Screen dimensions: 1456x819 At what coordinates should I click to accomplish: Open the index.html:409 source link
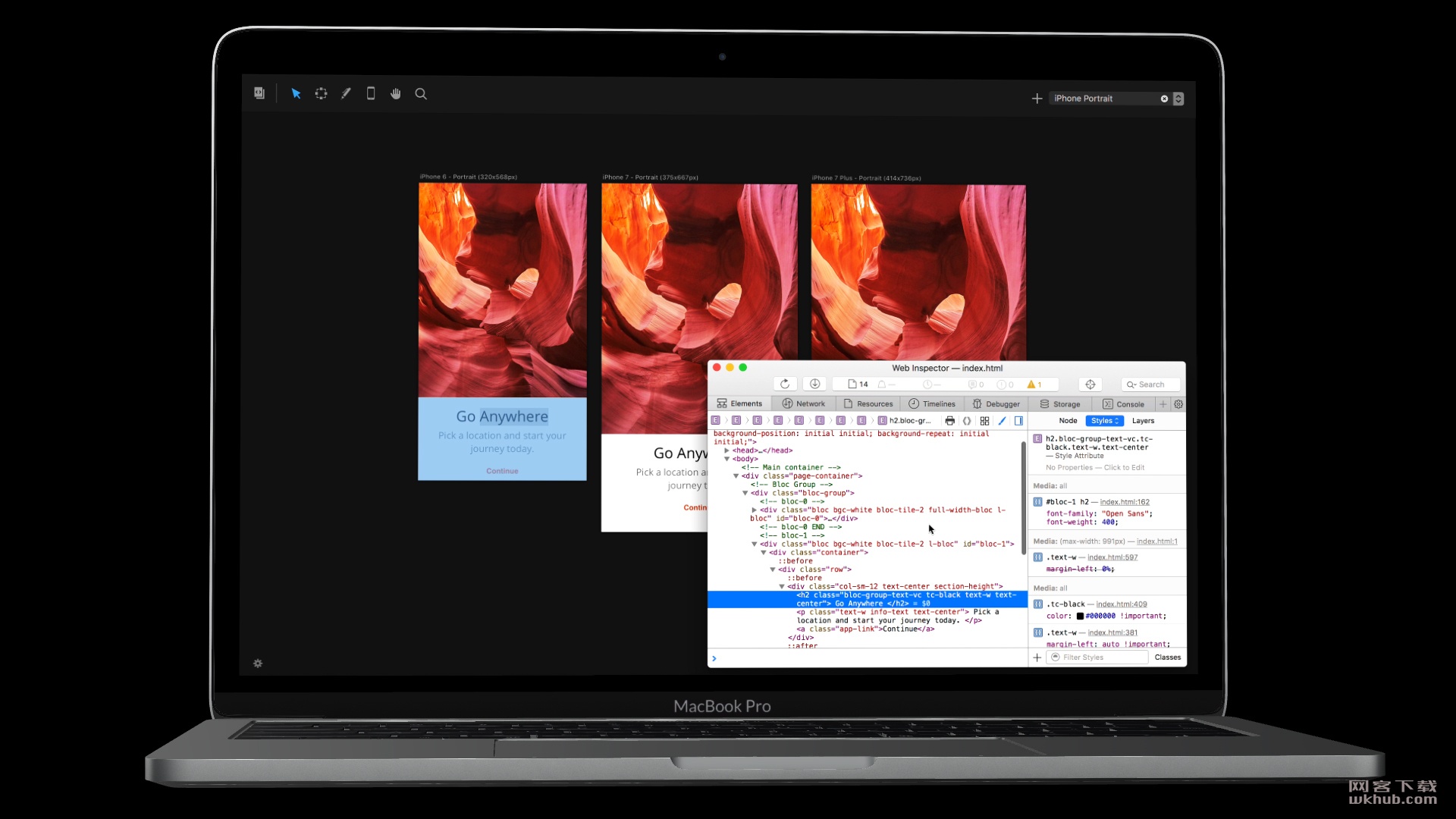point(1122,604)
